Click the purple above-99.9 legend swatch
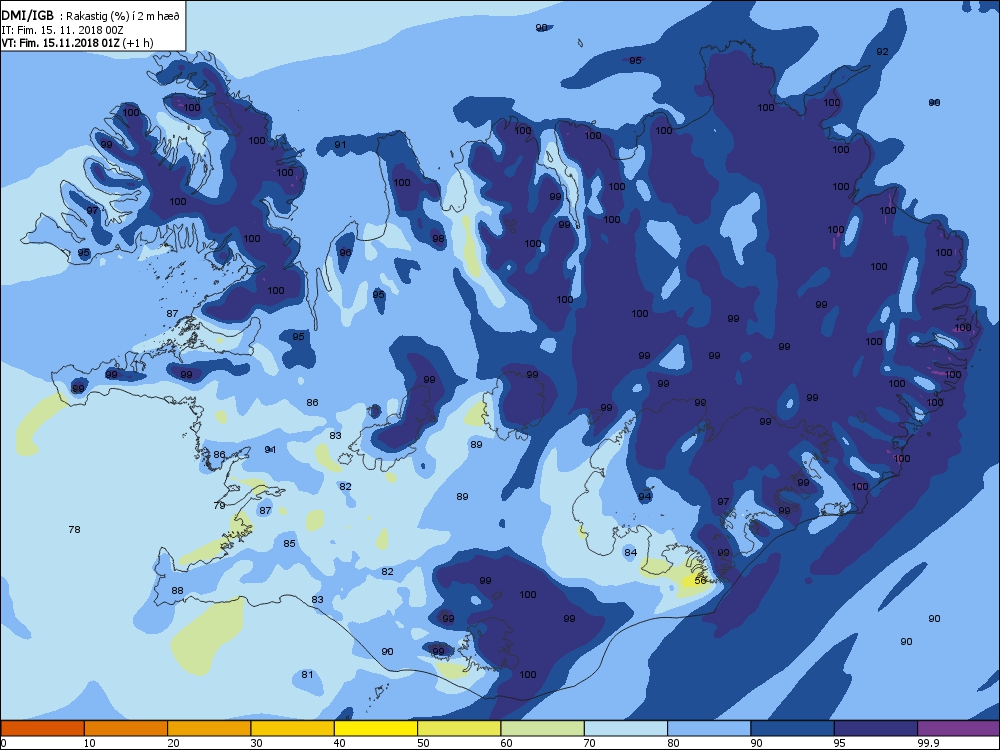The height and width of the screenshot is (750, 1000). coord(959,728)
